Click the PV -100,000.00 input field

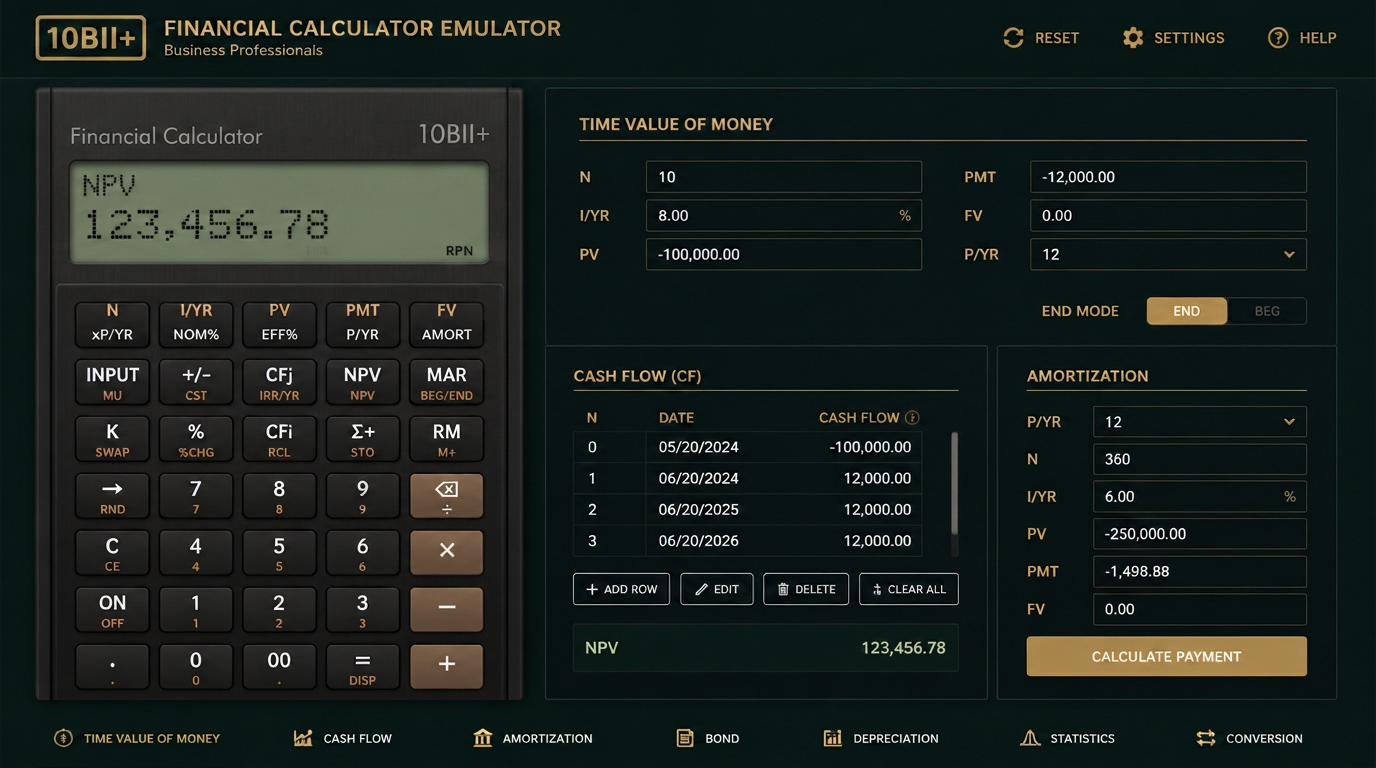pos(784,254)
